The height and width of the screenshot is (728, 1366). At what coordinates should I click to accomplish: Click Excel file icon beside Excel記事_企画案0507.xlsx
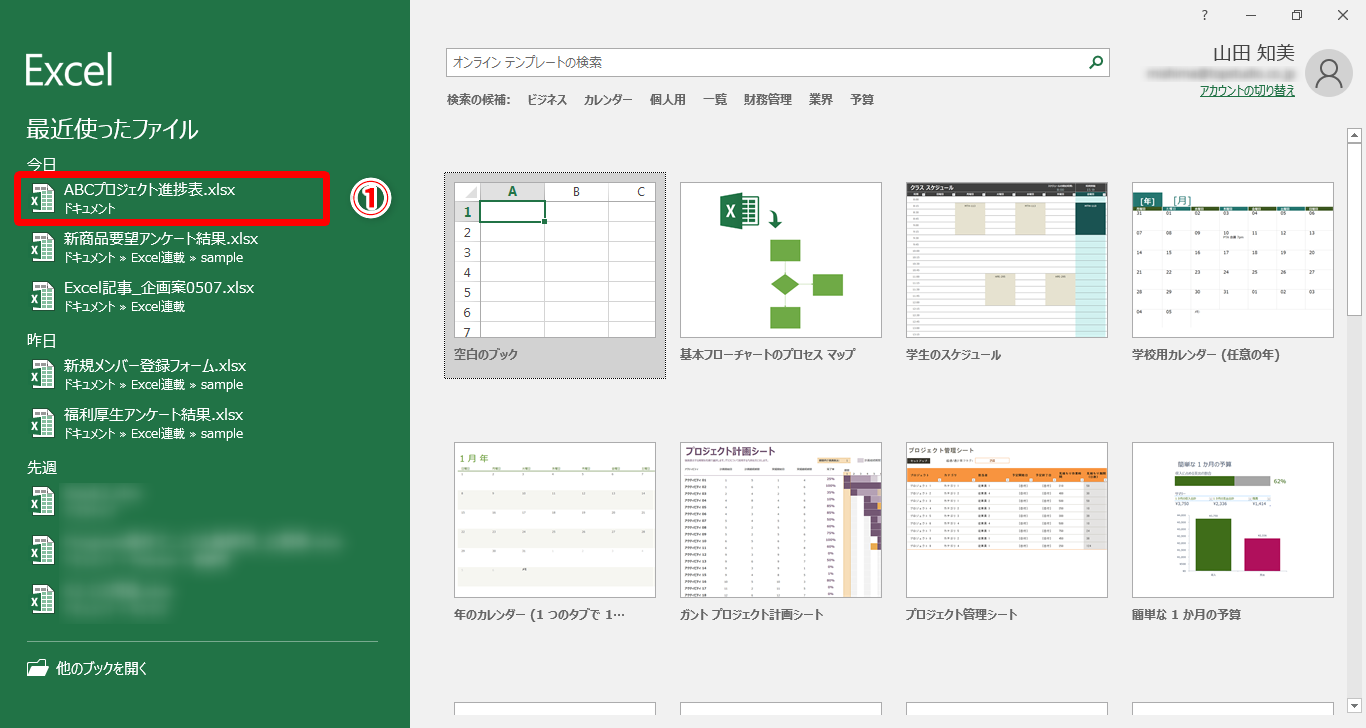pos(42,296)
